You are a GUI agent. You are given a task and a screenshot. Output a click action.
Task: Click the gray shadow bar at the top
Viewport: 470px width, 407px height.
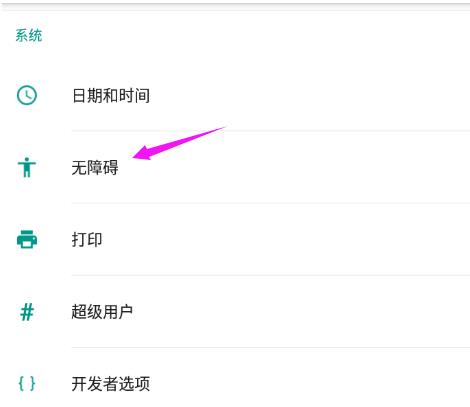click(x=235, y=6)
